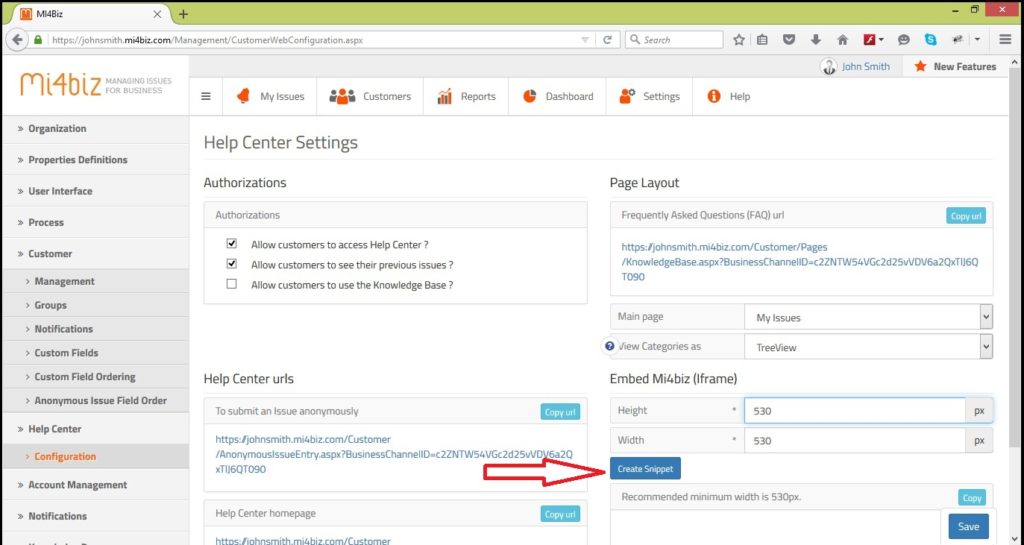Uncheck Allow customers to access Help Center
The image size is (1024, 545).
click(x=232, y=244)
